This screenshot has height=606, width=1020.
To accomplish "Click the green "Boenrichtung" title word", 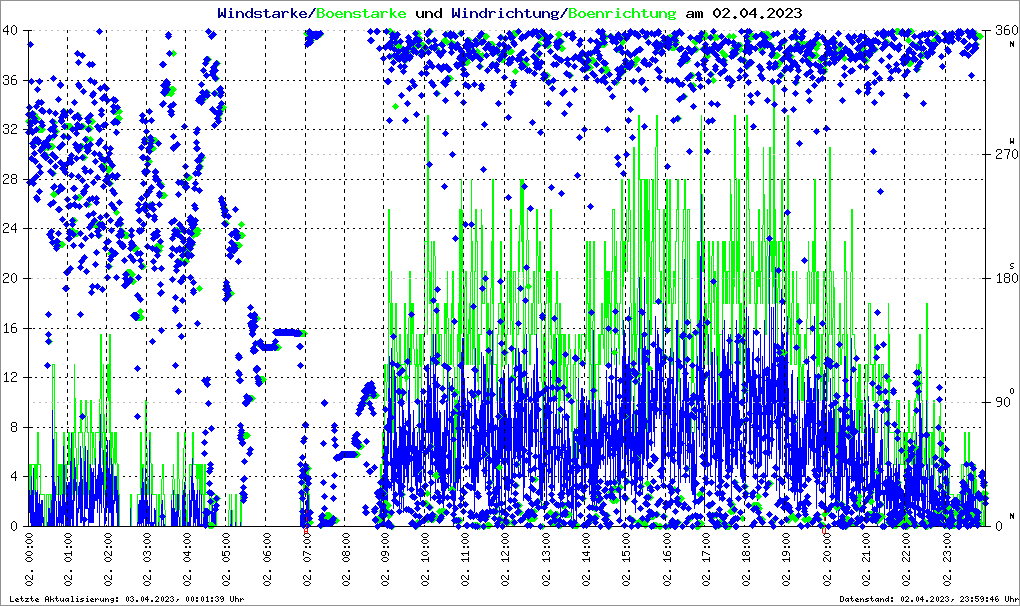I will click(x=622, y=13).
